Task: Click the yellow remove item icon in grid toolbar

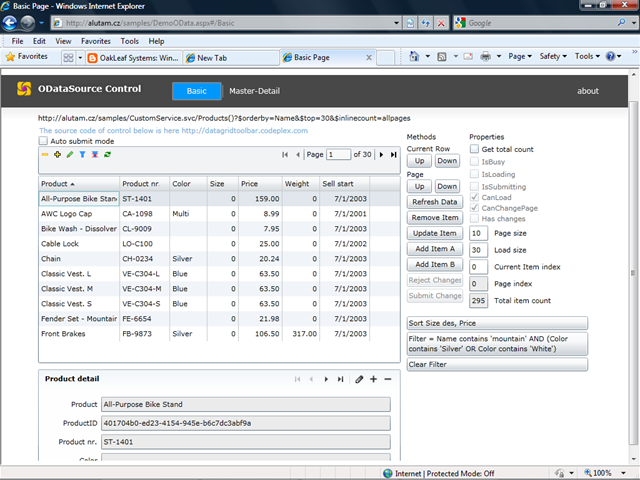Action: 44,155
